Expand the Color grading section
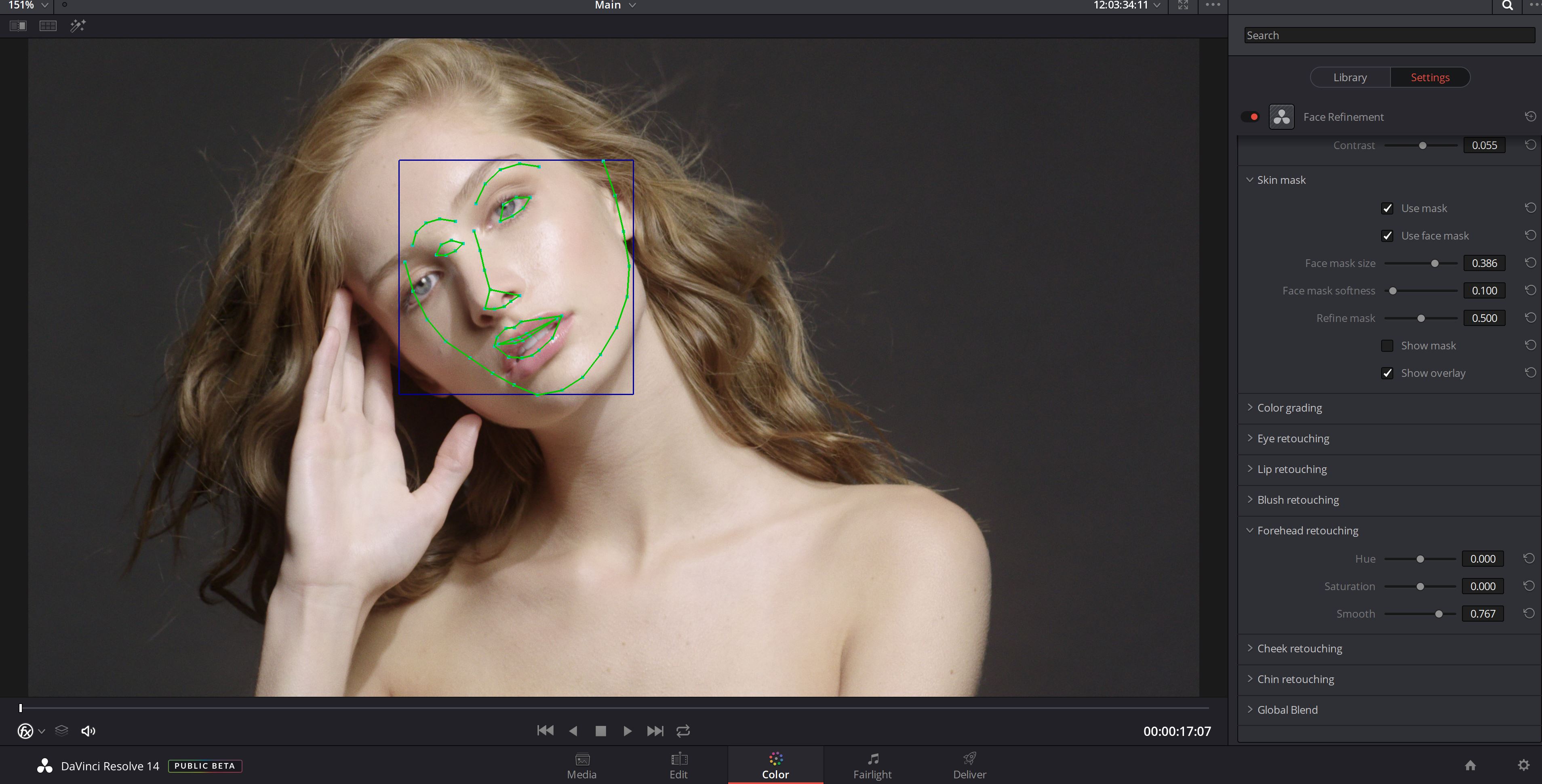1542x784 pixels. pyautogui.click(x=1289, y=407)
